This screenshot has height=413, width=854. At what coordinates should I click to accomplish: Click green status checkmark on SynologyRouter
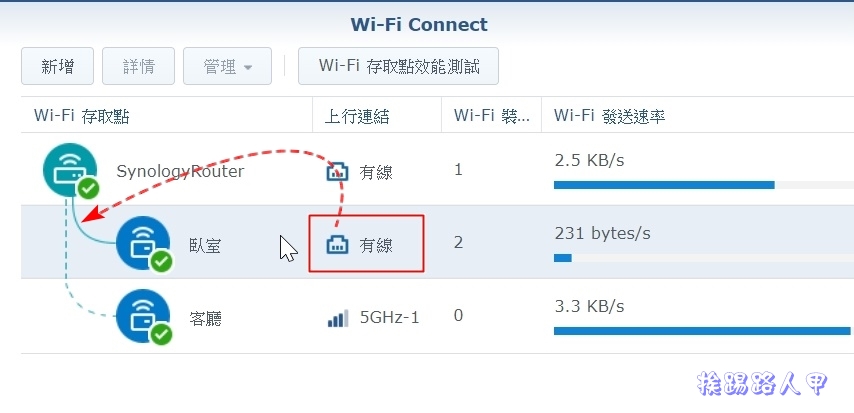(88, 189)
